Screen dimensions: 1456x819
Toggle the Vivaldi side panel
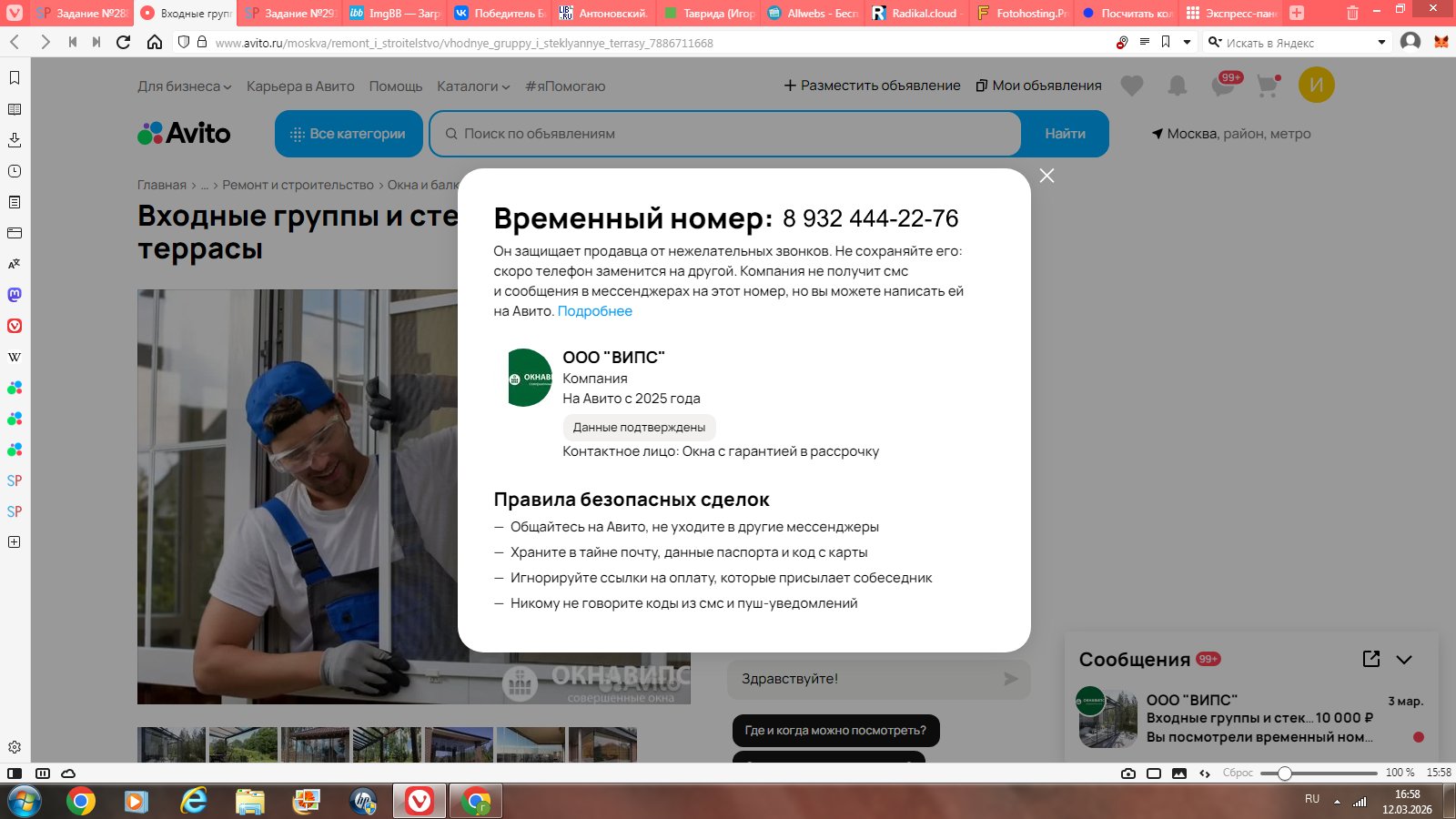pos(15,773)
